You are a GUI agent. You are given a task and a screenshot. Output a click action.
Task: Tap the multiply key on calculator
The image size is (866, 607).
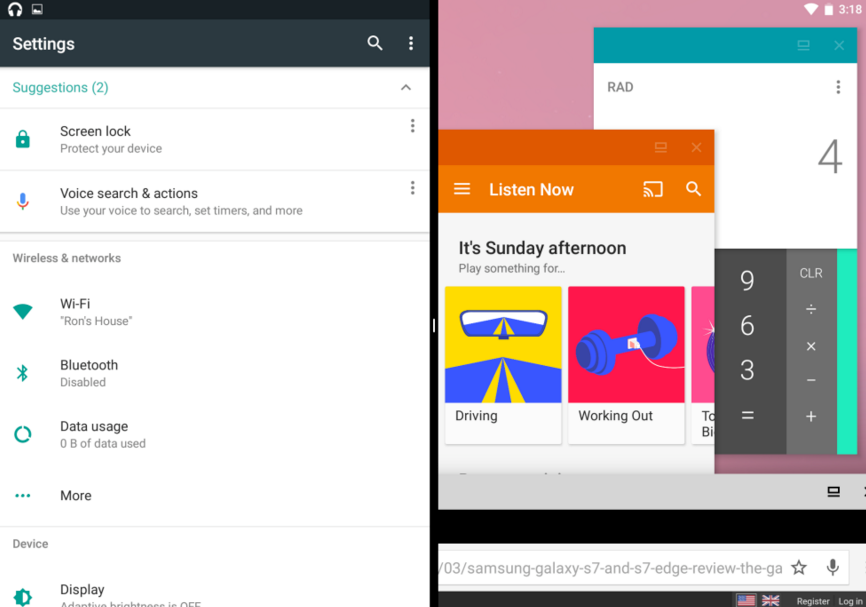point(811,346)
